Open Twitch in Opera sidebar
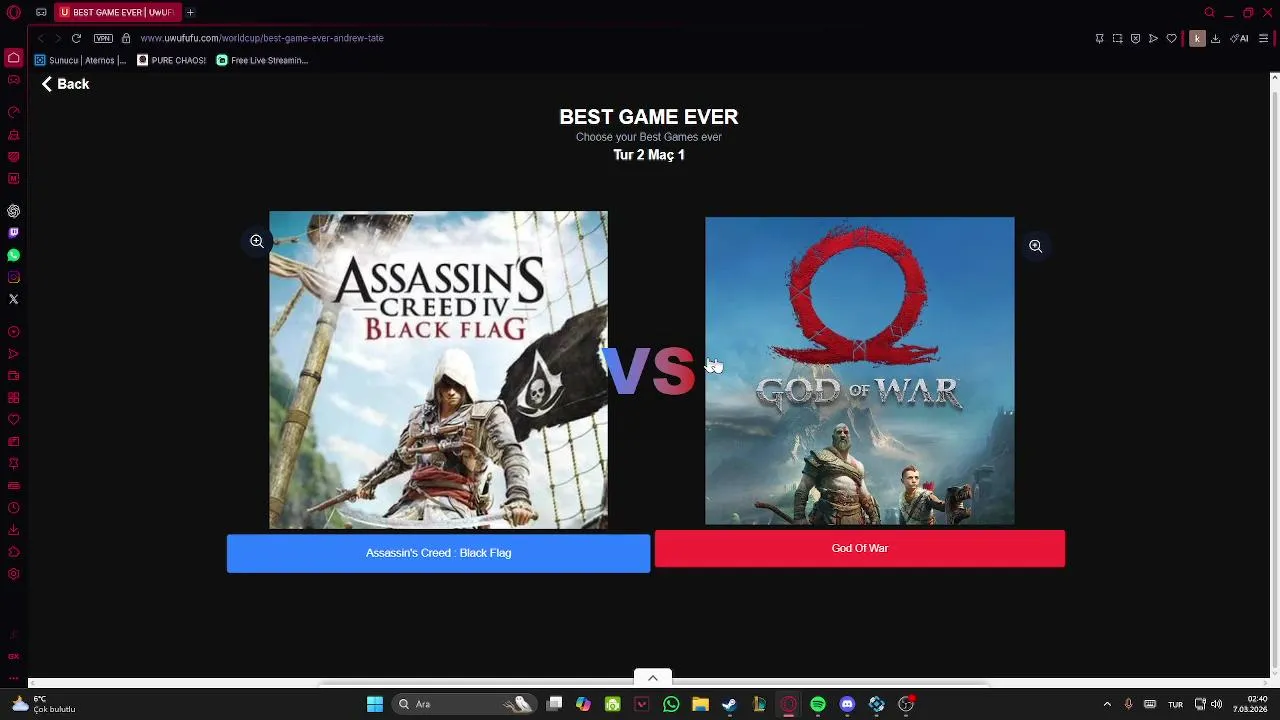Viewport: 1280px width, 720px height. [13, 233]
